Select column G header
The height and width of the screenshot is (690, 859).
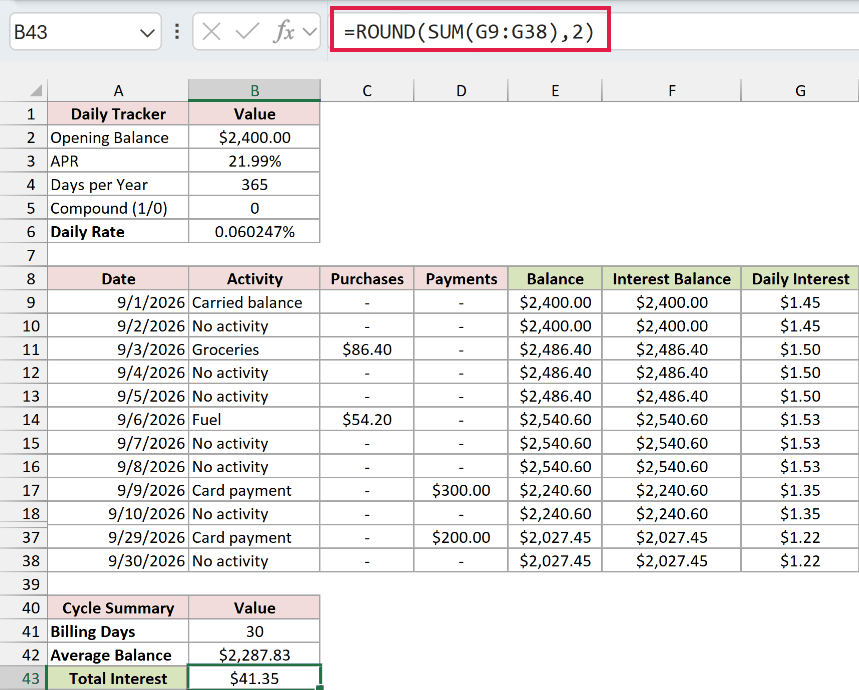pyautogui.click(x=800, y=91)
